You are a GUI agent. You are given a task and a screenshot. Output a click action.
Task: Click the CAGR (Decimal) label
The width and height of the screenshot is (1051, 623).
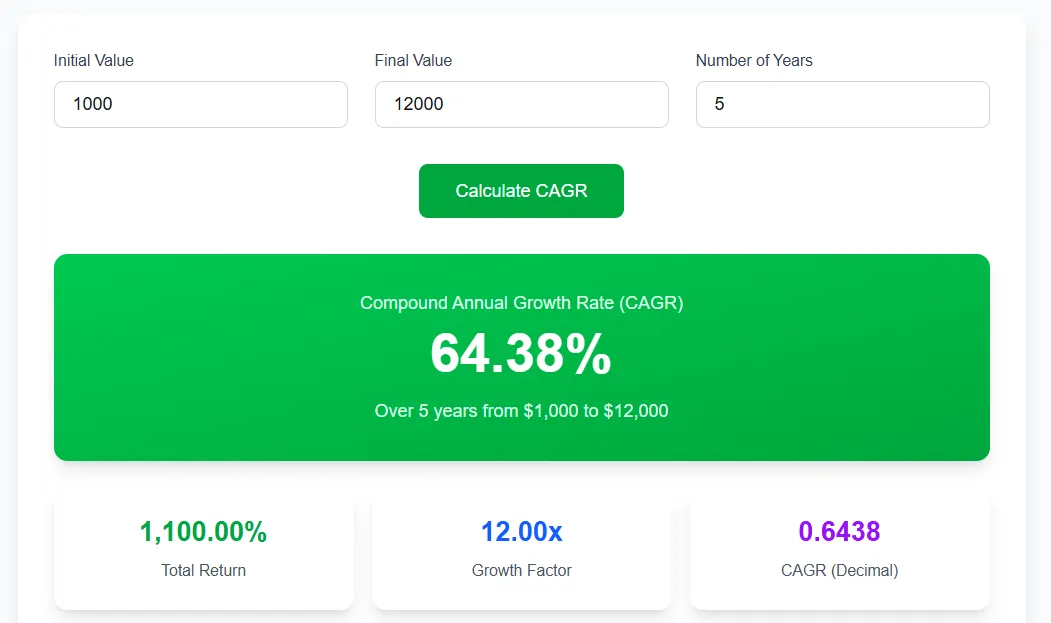tap(839, 570)
